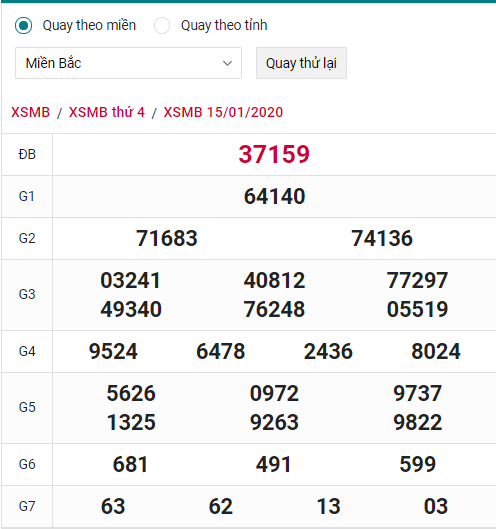Click the Quay theo tỉnh label text
This screenshot has width=496, height=529.
click(224, 26)
